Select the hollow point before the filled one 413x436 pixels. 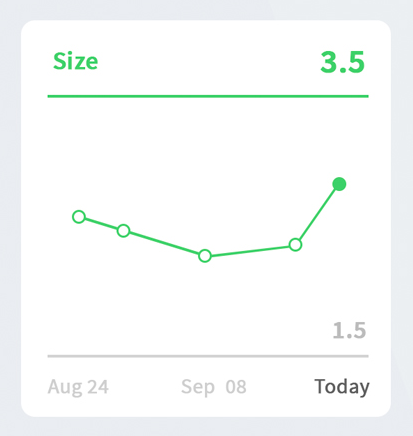[x=295, y=245]
